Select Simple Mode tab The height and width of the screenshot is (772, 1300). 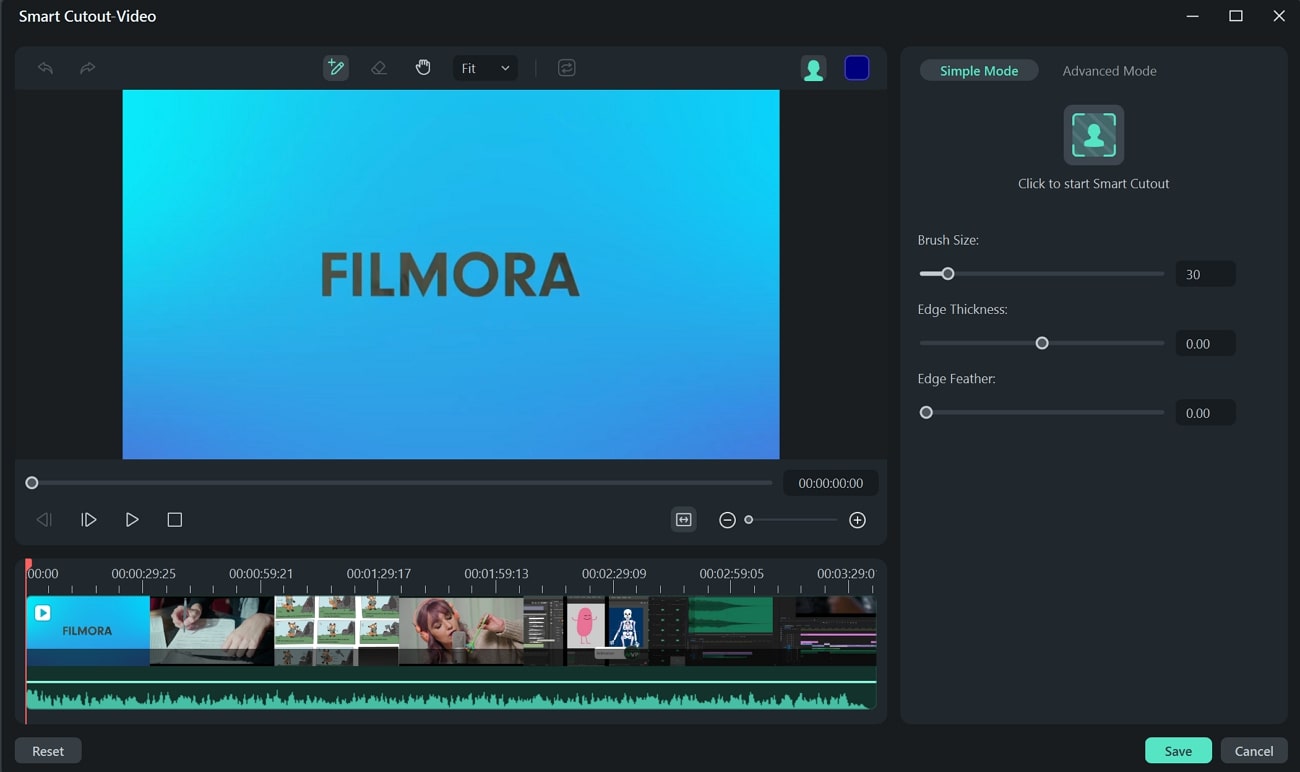pyautogui.click(x=979, y=71)
